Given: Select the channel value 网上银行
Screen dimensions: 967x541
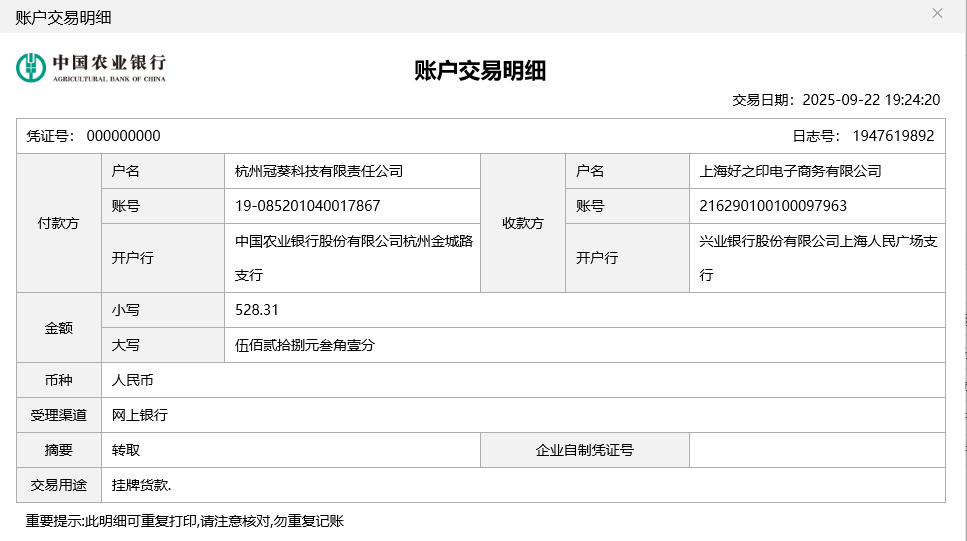Looking at the screenshot, I should pos(139,415).
